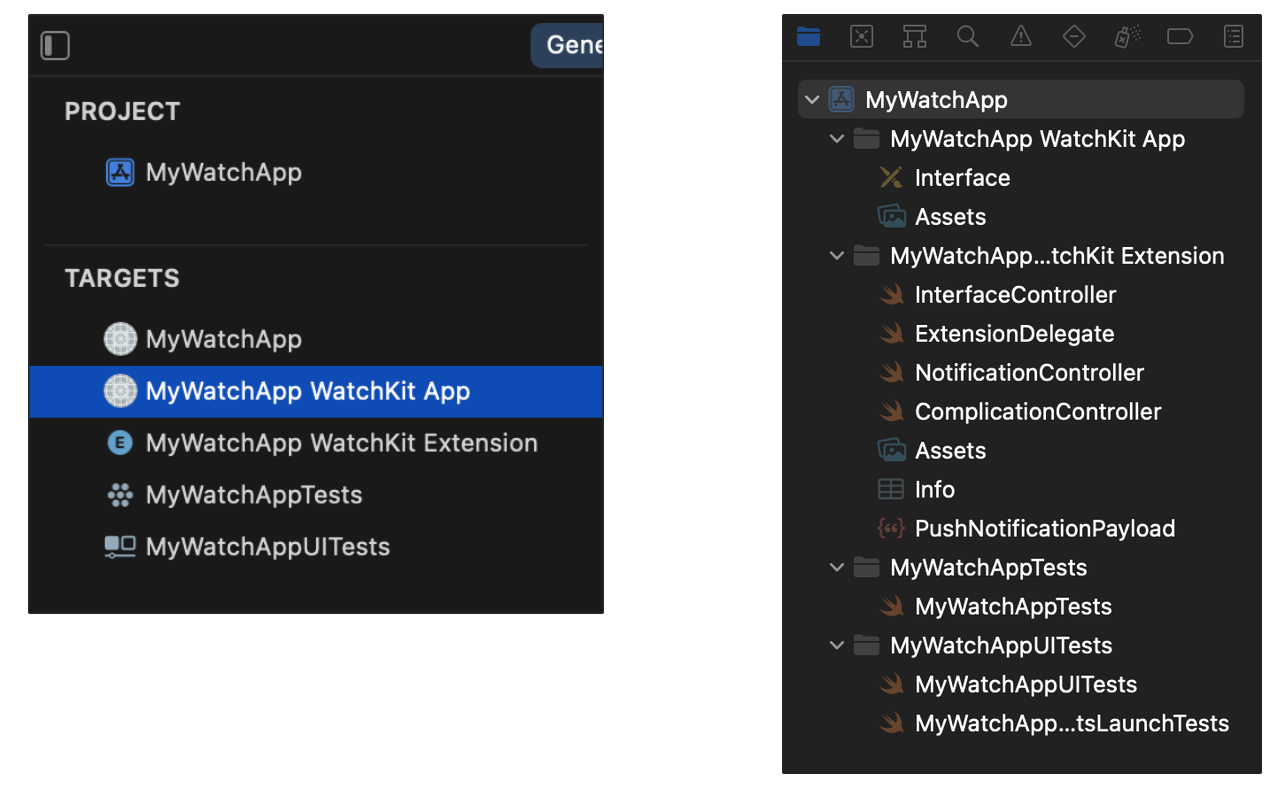Screen dimensions: 1286x806
Task: Click the Info plist table icon
Action: pos(890,490)
